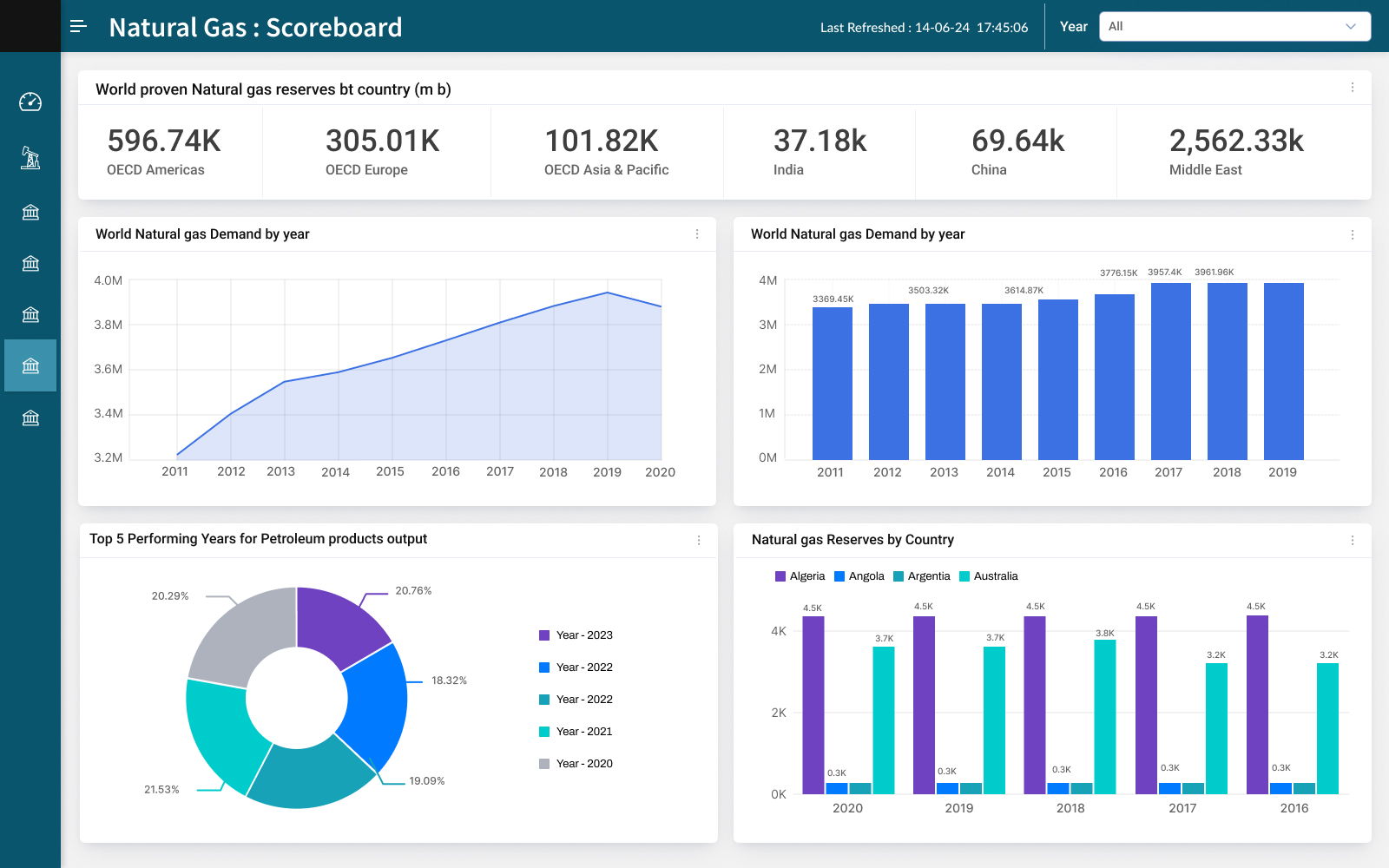Screen dimensions: 1389x868
Task: Open options menu for reserves by country card
Action: click(1352, 88)
